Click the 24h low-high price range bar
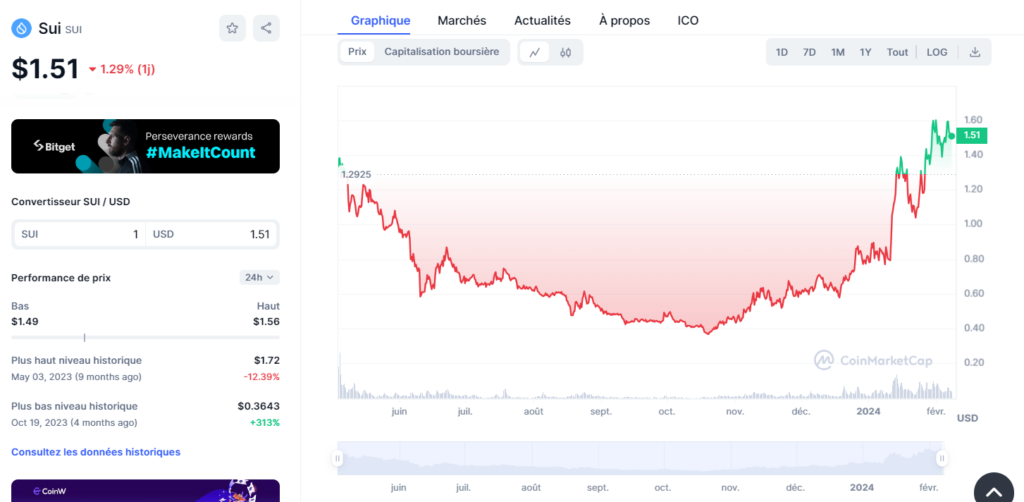This screenshot has width=1024, height=502. tap(145, 337)
